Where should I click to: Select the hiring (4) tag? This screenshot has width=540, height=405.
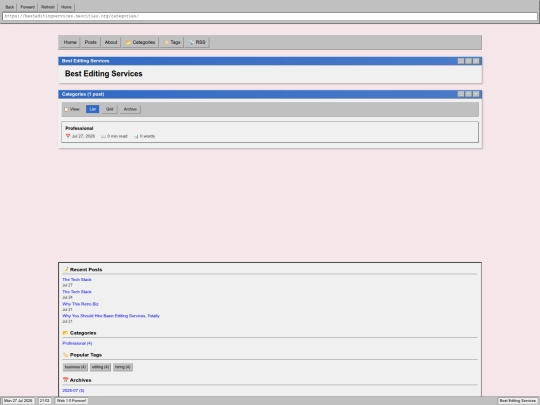tap(123, 367)
